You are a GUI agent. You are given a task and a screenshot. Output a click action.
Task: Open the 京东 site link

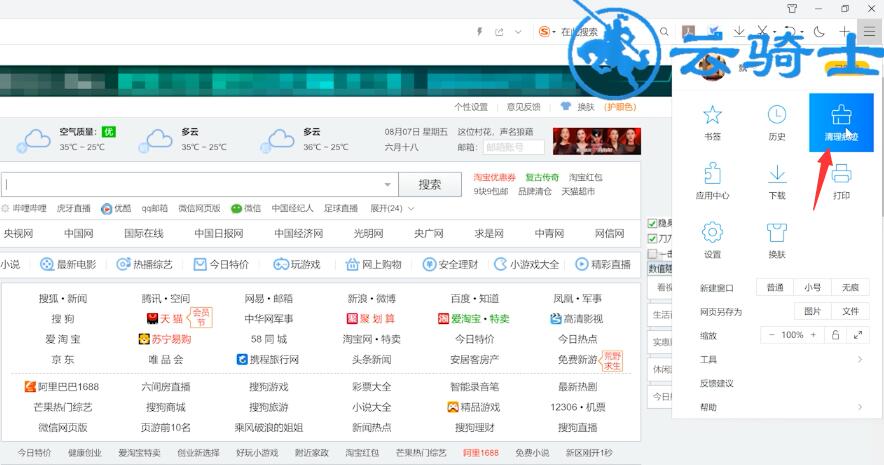pyautogui.click(x=63, y=360)
